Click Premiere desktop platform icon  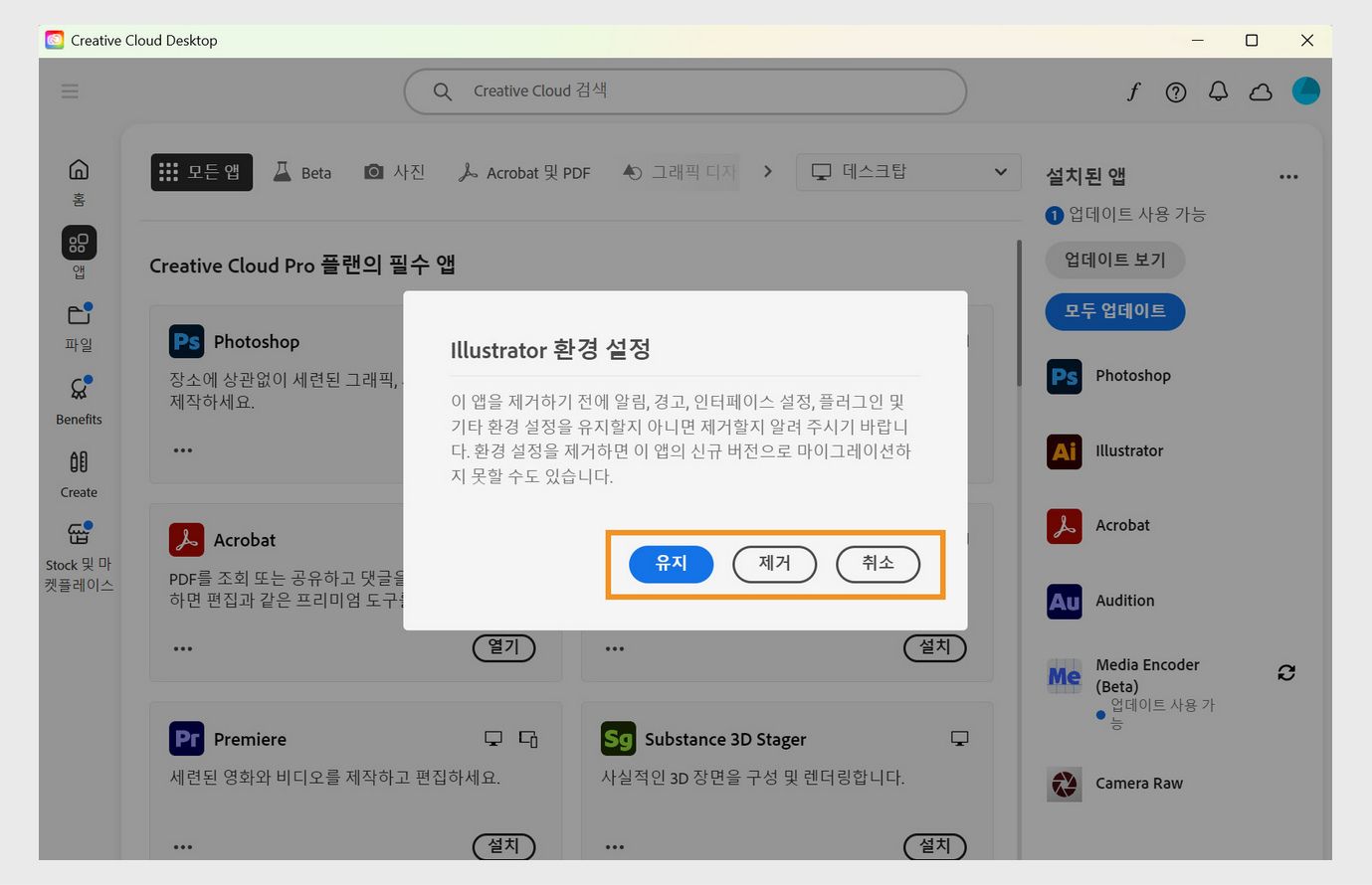click(x=493, y=739)
